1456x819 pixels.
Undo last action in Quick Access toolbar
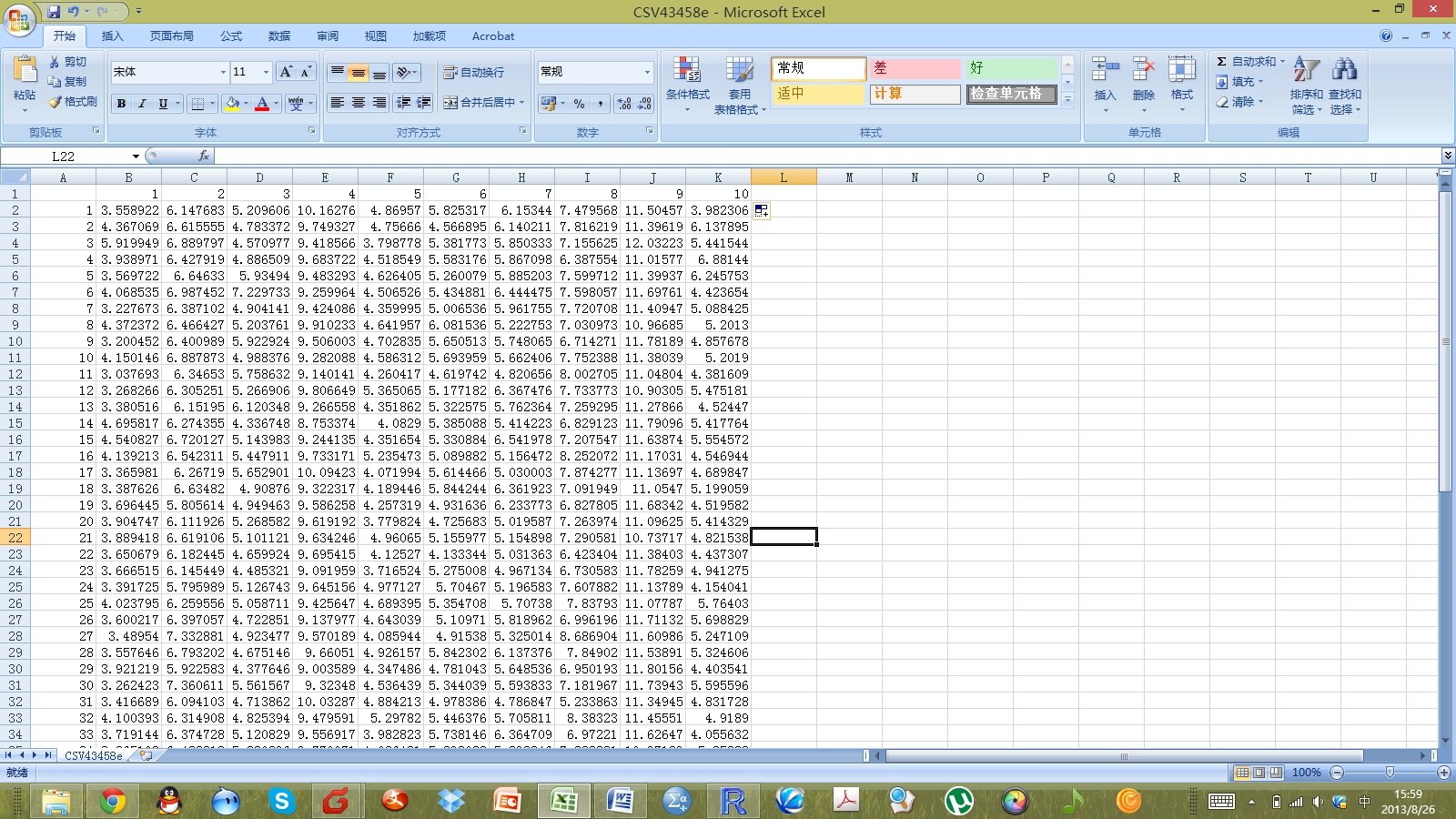pyautogui.click(x=74, y=12)
